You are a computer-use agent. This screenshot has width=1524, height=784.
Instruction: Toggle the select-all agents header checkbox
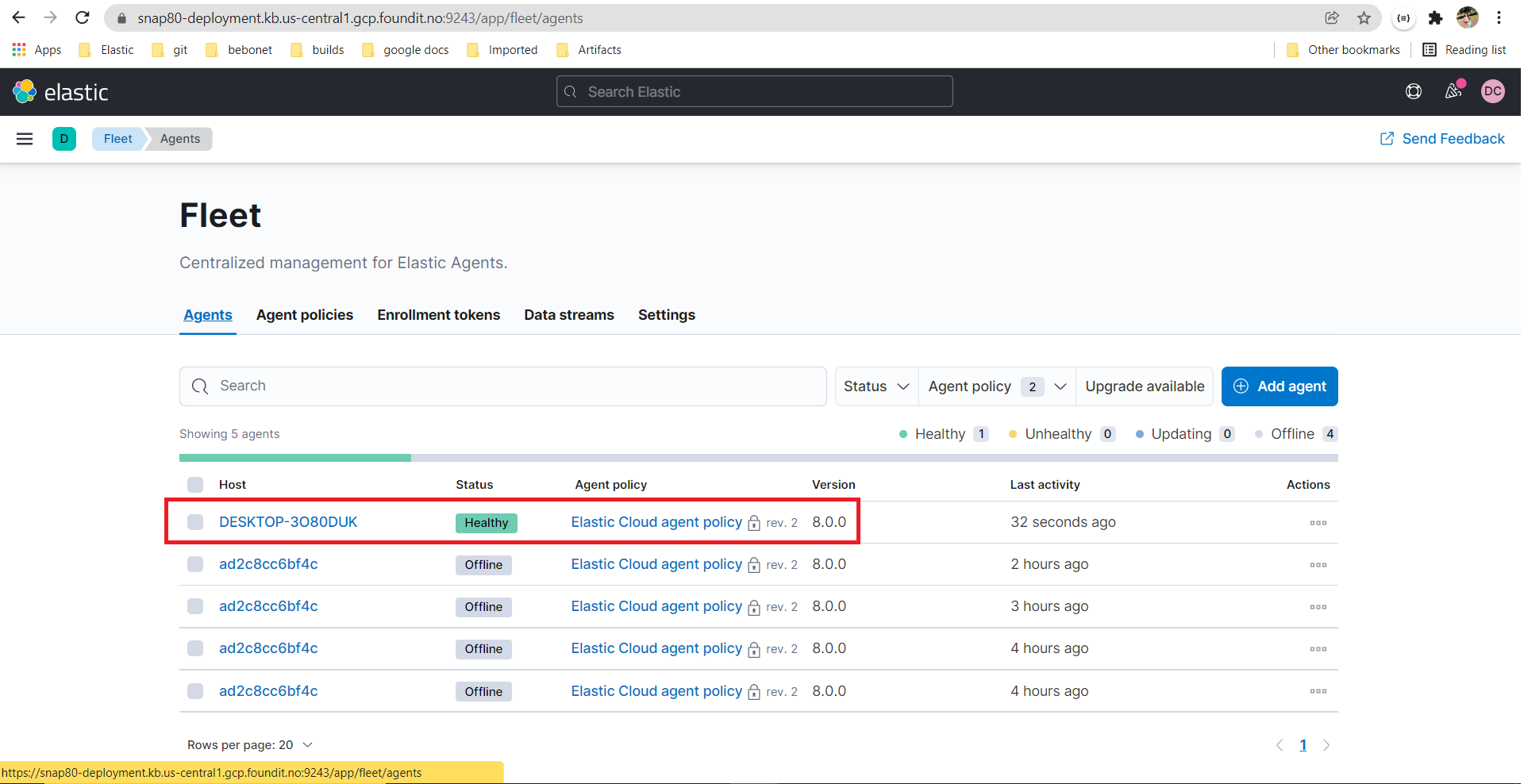click(x=194, y=484)
